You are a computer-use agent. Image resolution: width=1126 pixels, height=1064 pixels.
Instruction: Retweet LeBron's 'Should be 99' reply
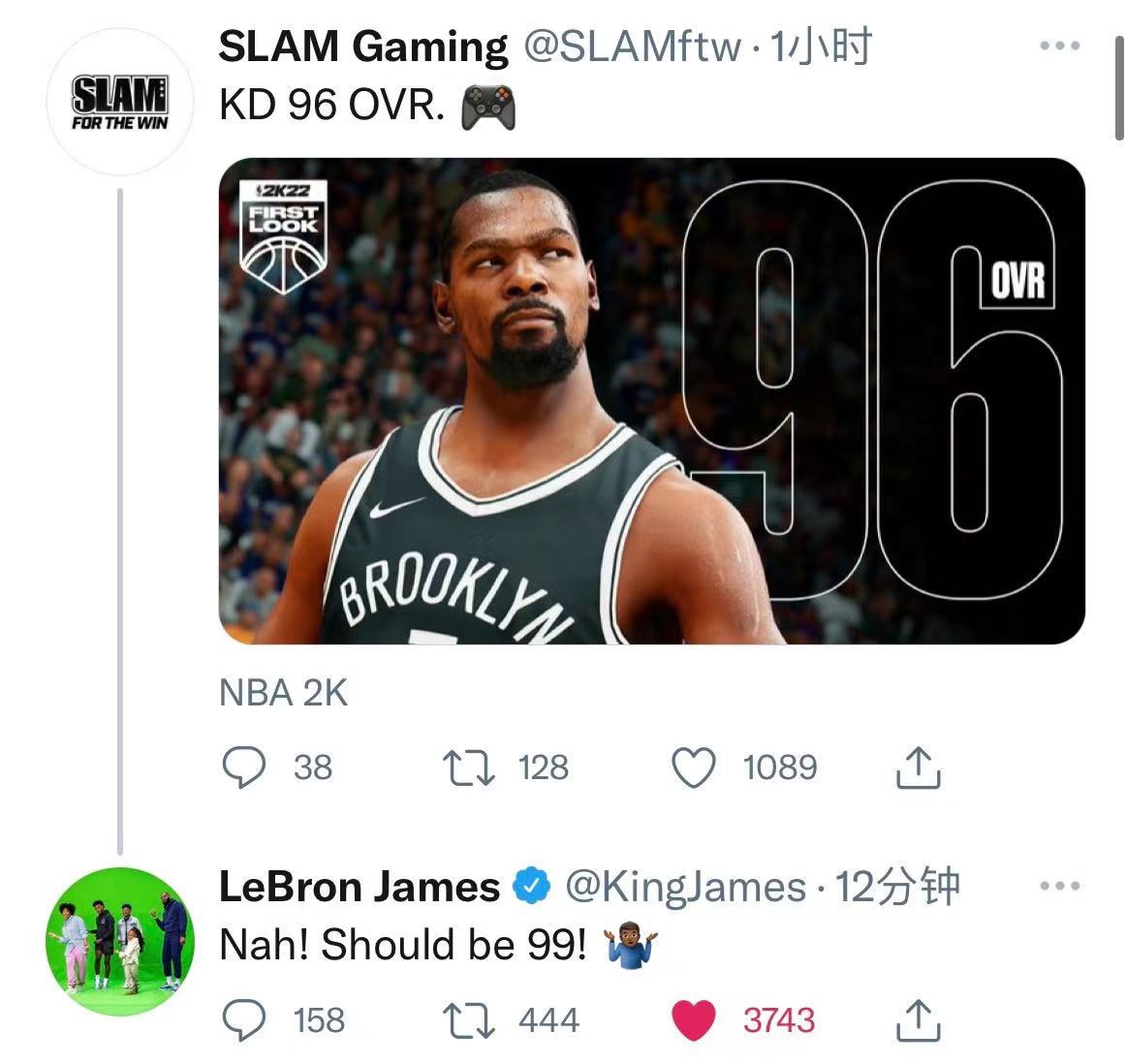[468, 1019]
